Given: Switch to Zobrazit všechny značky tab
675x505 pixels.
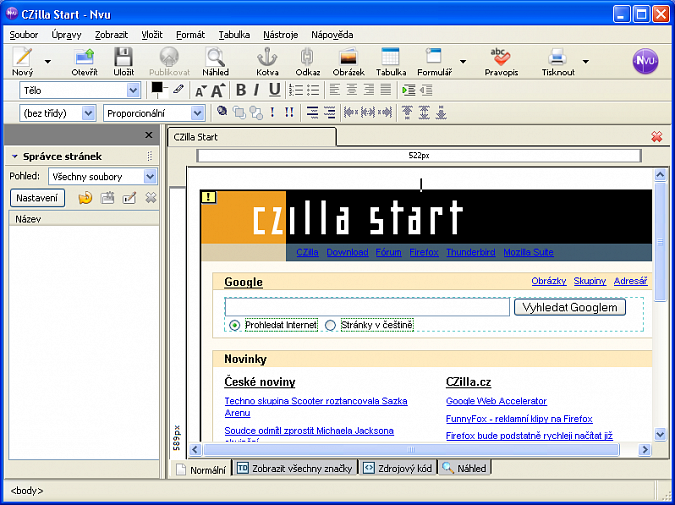Looking at the screenshot, I should (295, 468).
